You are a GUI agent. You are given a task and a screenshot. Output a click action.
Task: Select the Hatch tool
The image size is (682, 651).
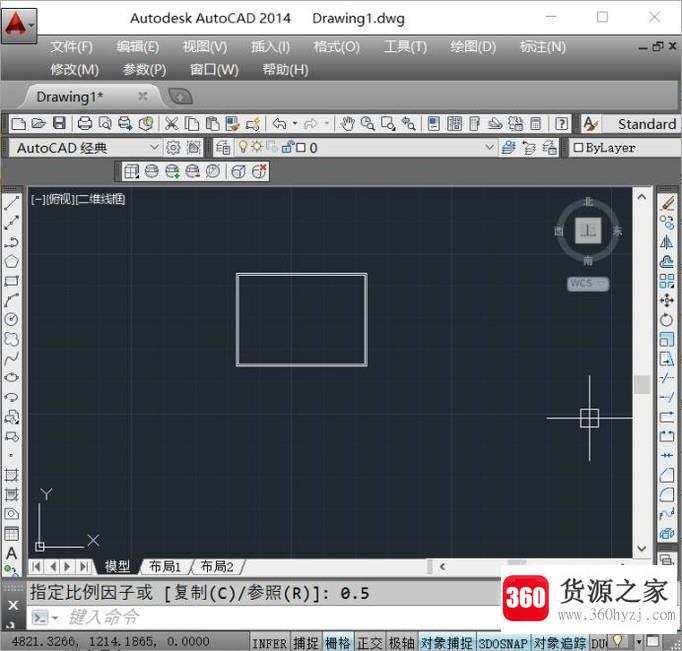tap(12, 475)
